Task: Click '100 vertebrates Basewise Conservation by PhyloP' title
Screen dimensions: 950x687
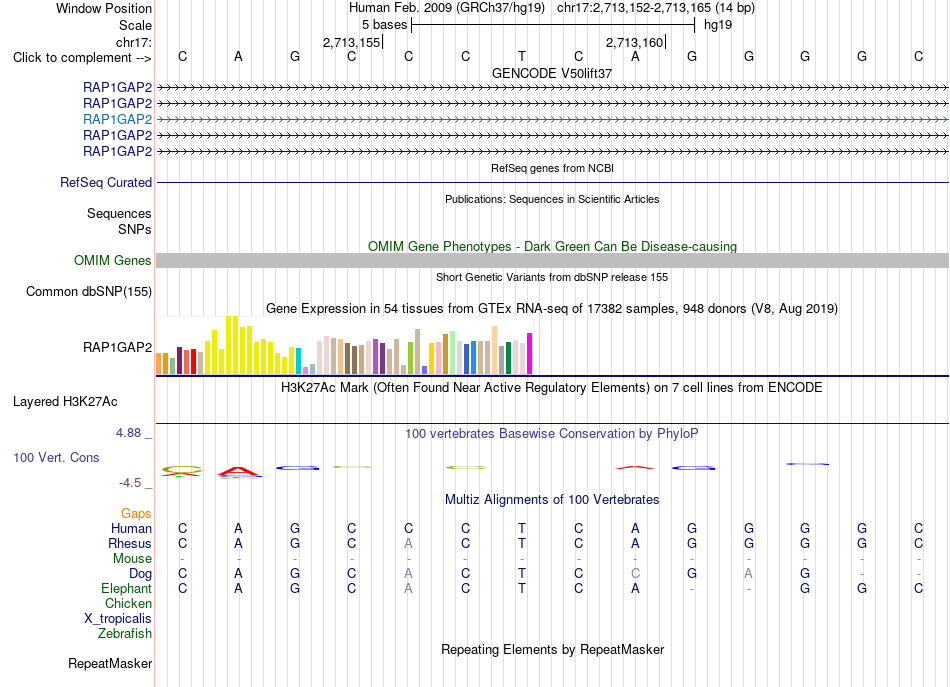Action: pyautogui.click(x=552, y=434)
